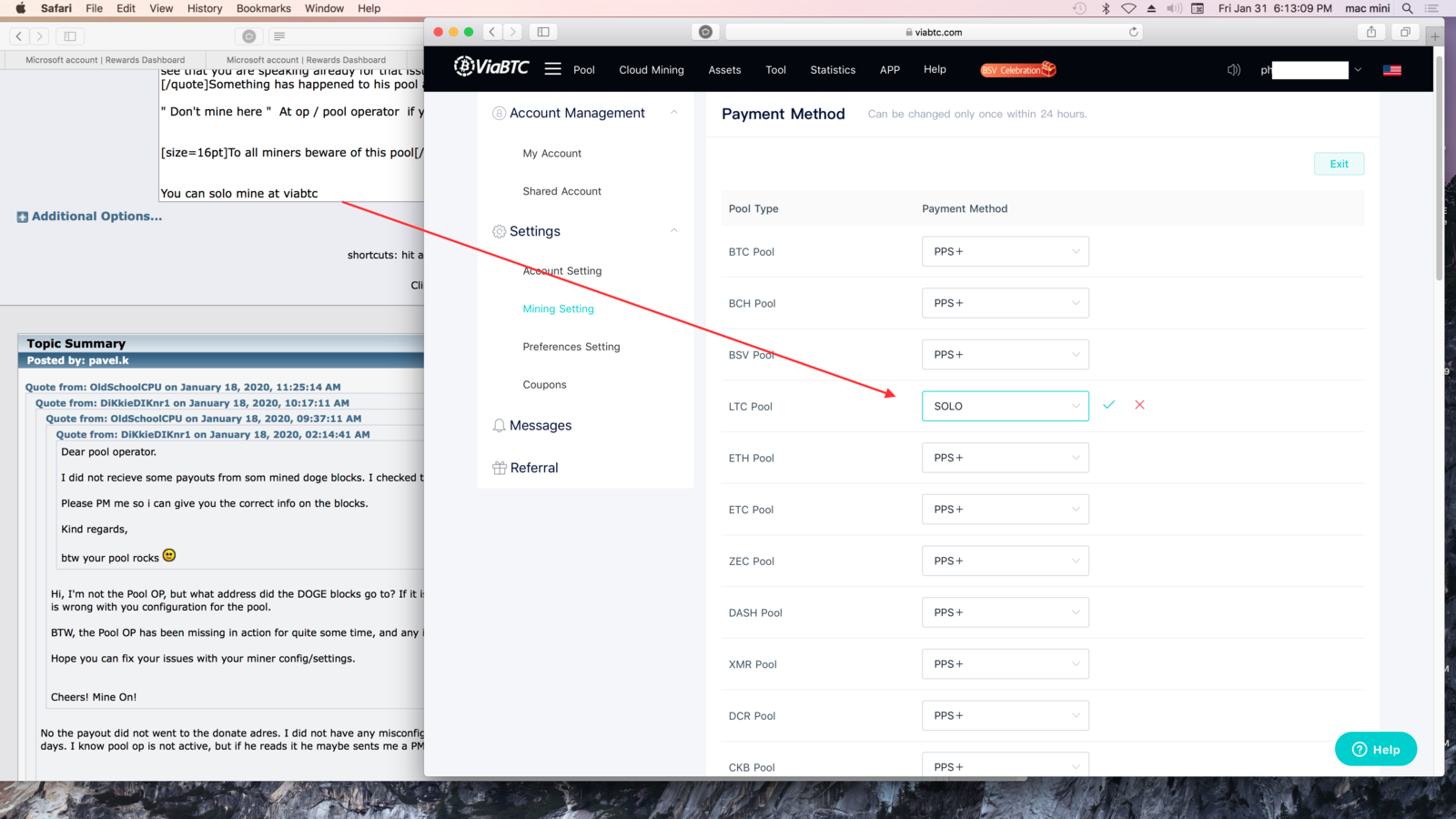Go forward in the front Safari window
This screenshot has width=1456, height=819.
pos(512,32)
